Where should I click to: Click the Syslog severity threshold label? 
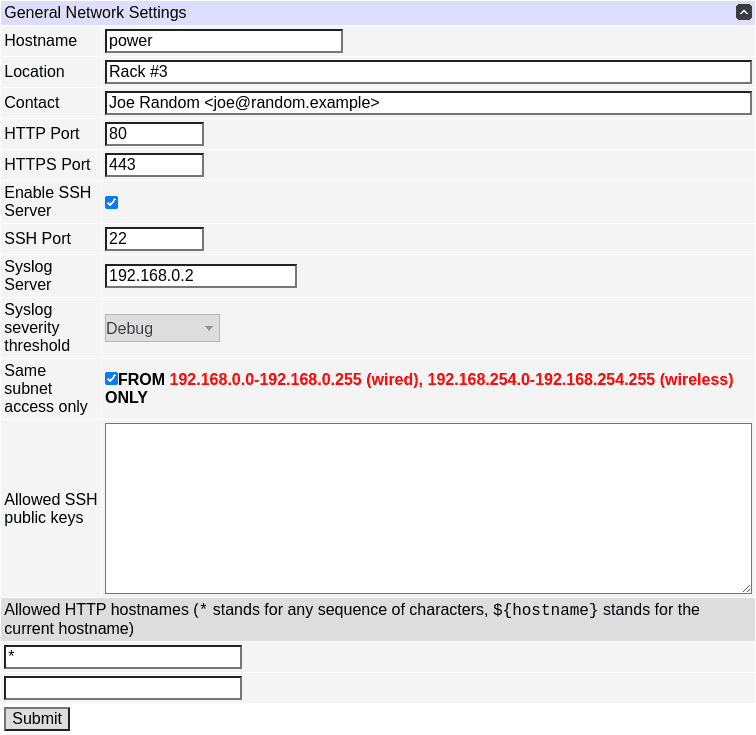point(38,328)
